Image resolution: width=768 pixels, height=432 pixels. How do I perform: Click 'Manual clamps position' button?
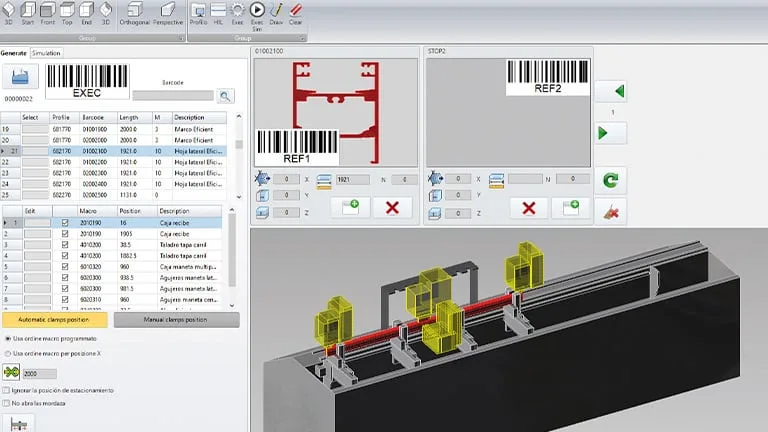coord(176,320)
